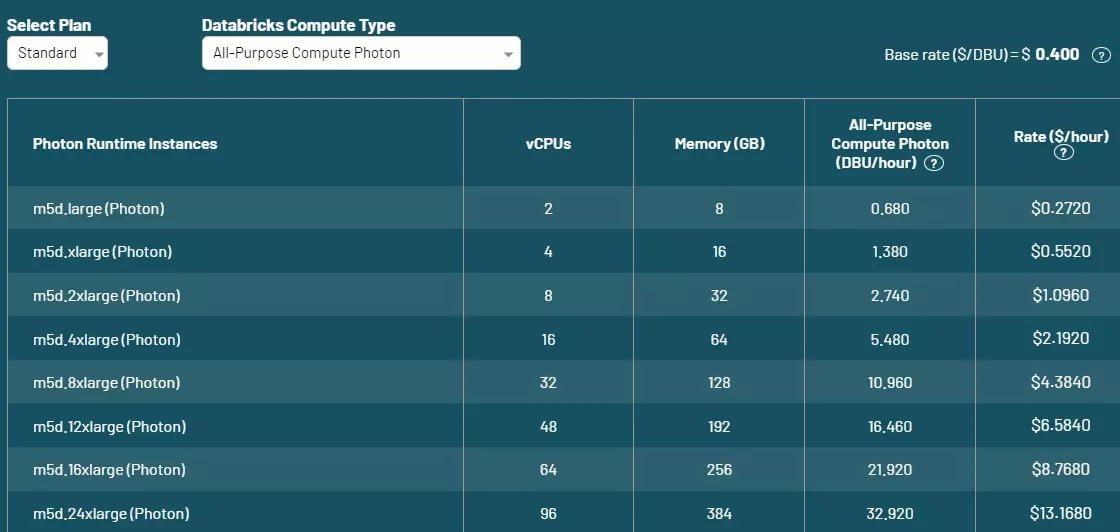Click the $1.0960 rate cell

click(x=1061, y=295)
